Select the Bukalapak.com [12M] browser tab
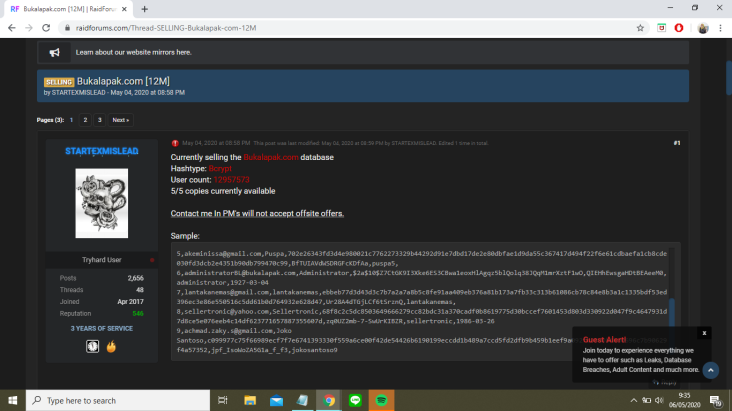732x411 pixels. pos(69,9)
